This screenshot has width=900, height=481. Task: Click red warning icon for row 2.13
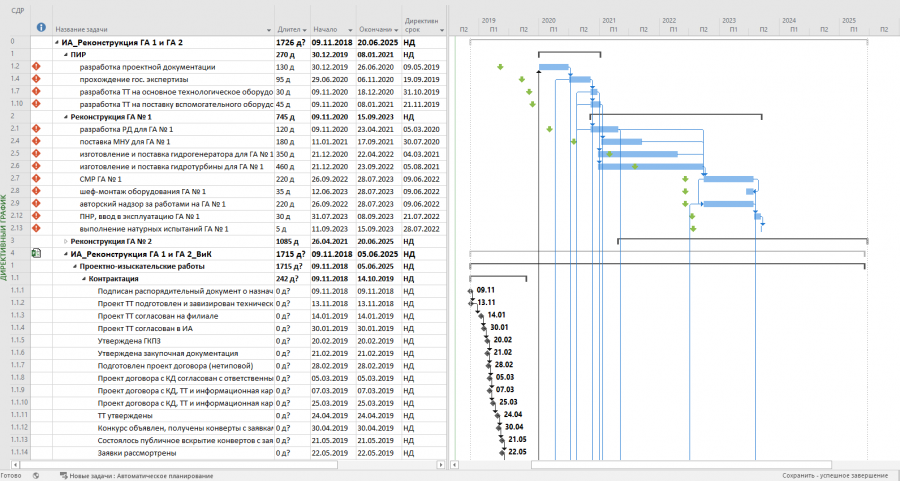37,228
